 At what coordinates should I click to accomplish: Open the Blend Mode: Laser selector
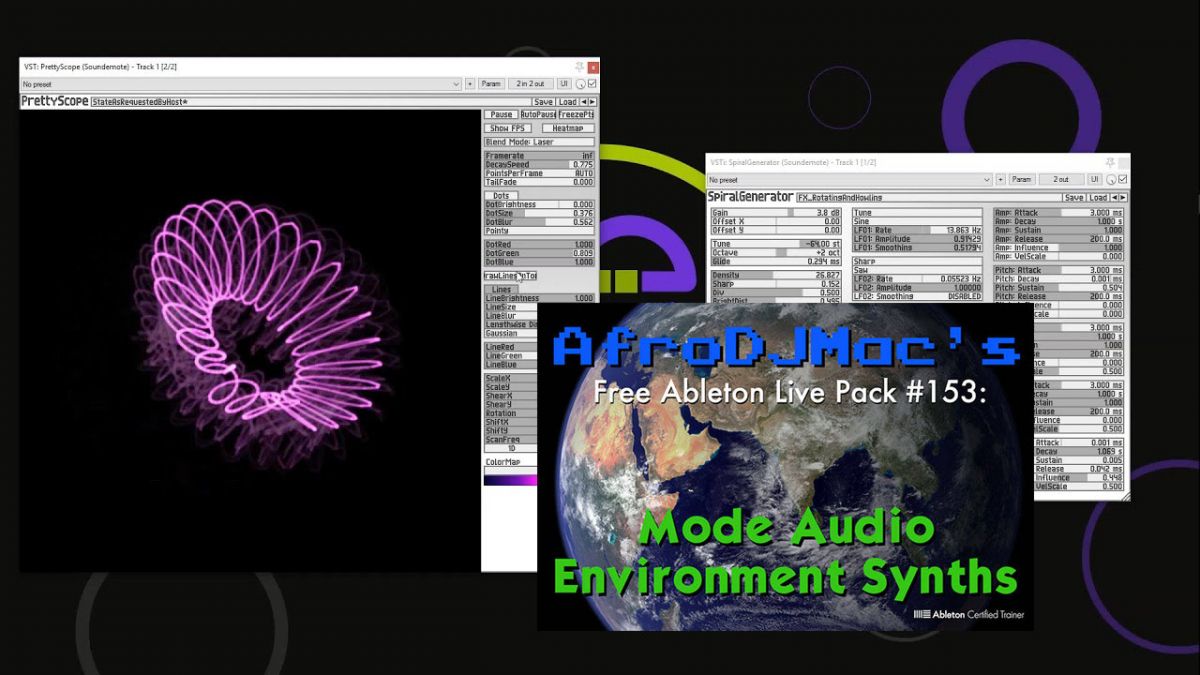pos(540,142)
